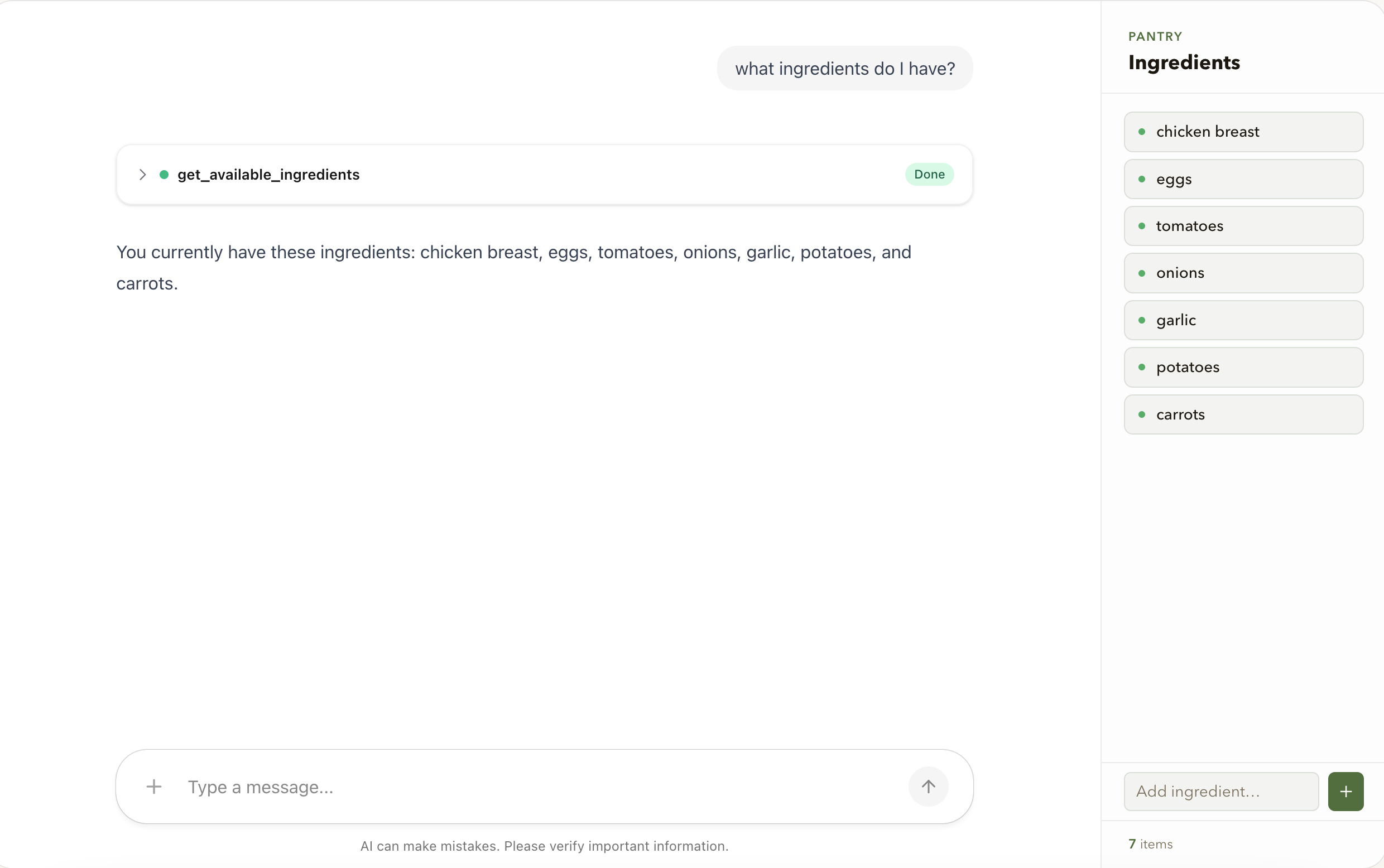
Task: Select the garlic ingredient item
Action: 1243,320
